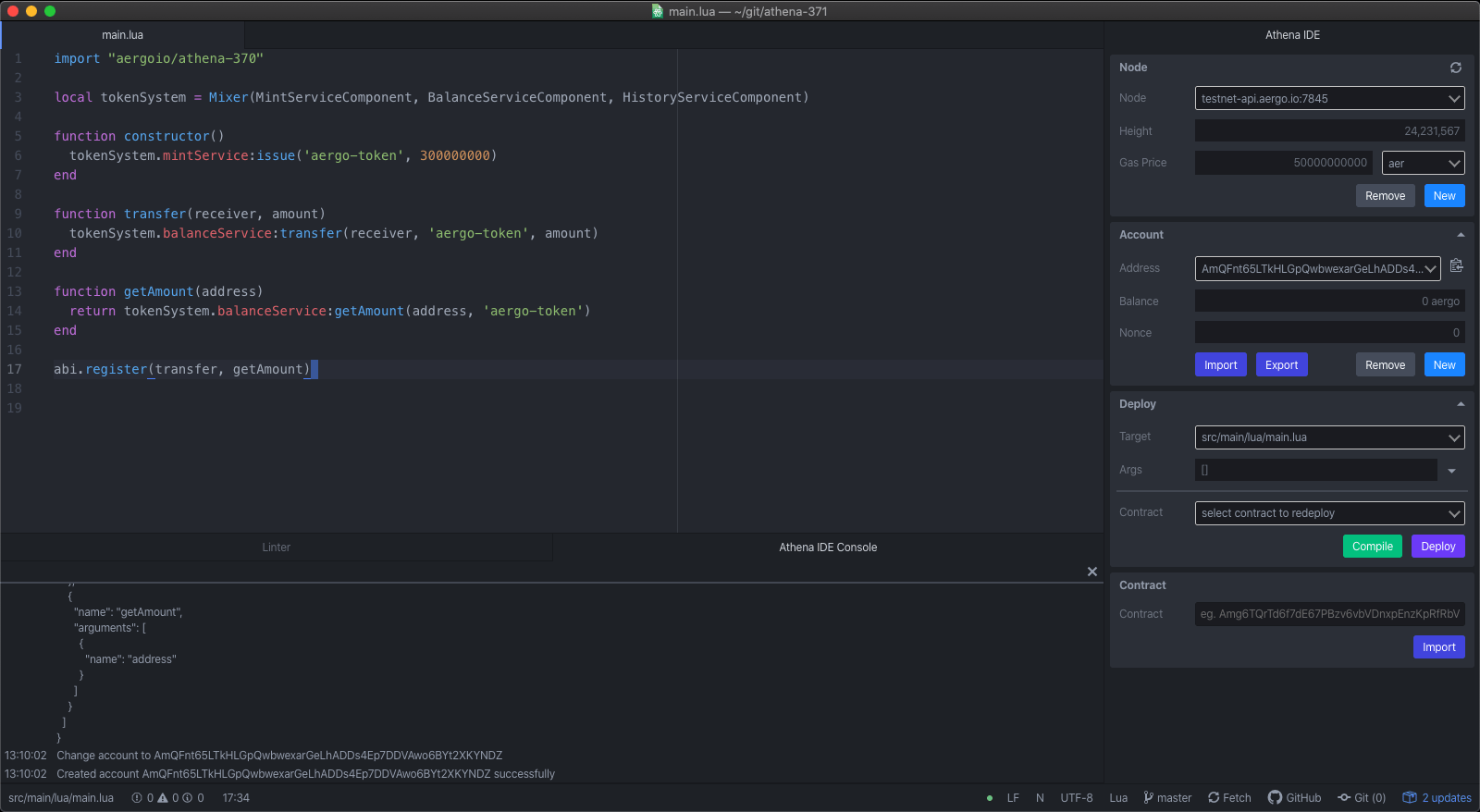Open the gas price unit dropdown
The image size is (1480, 812).
point(1423,163)
